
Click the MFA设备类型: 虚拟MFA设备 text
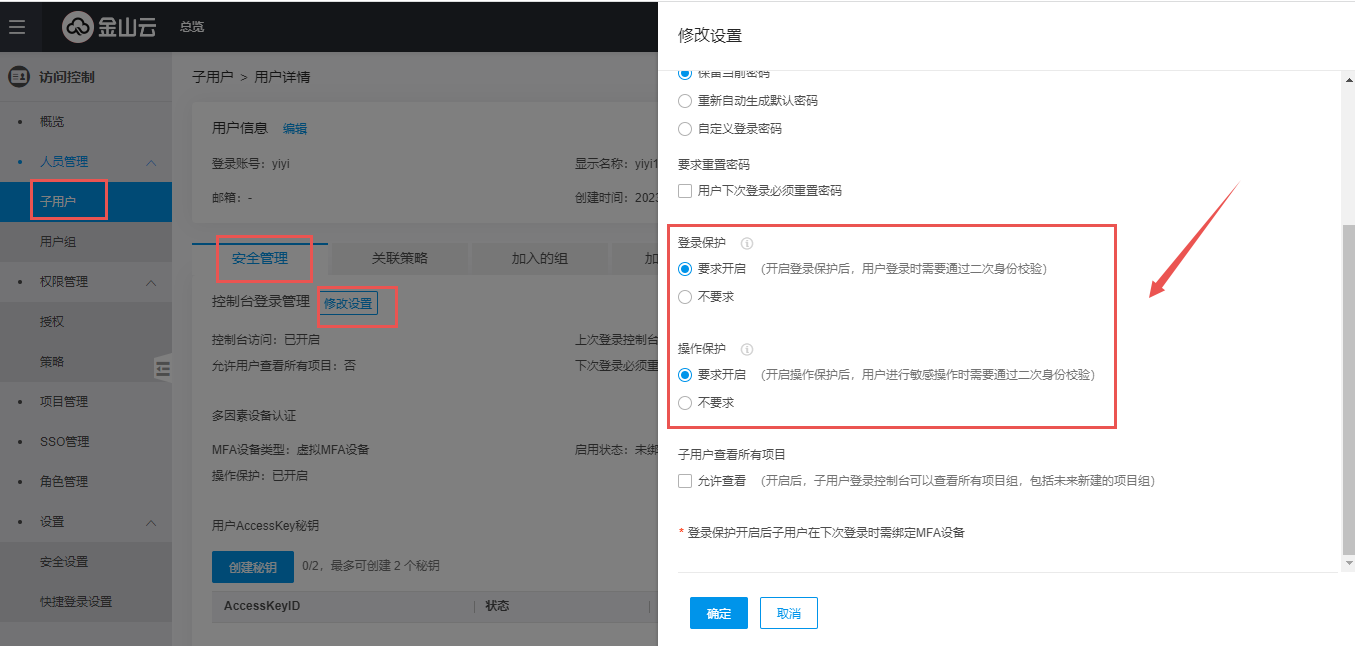pos(291,449)
